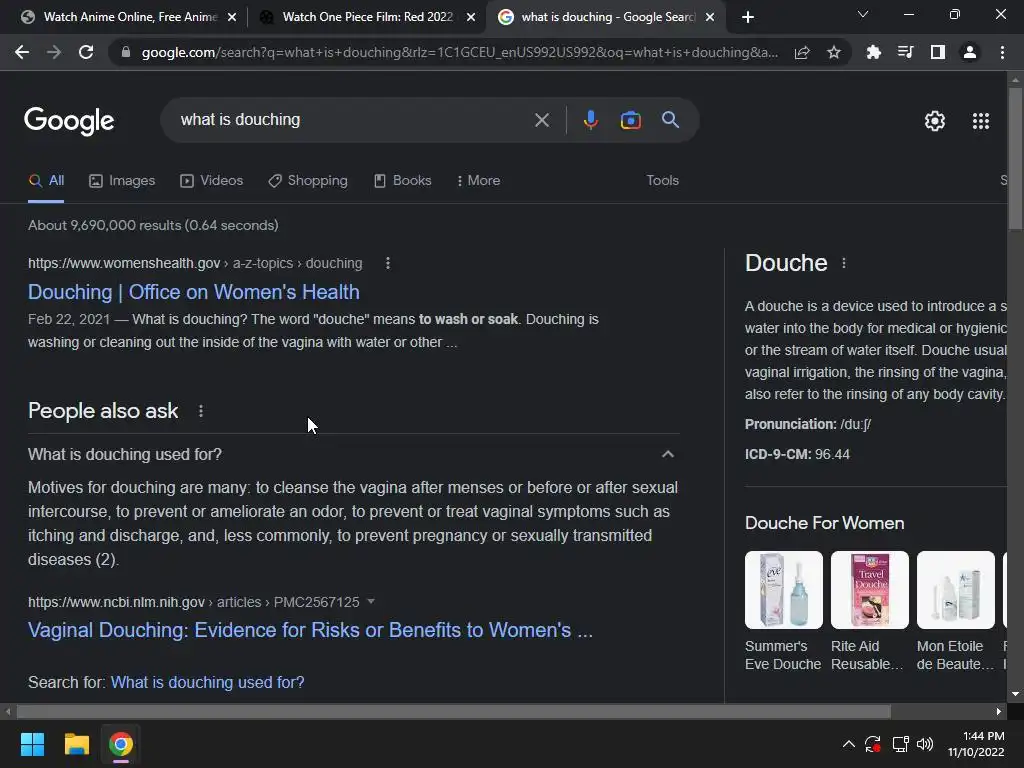
Task: Open Vaginal Douching Evidence for Risks link
Action: pos(310,630)
